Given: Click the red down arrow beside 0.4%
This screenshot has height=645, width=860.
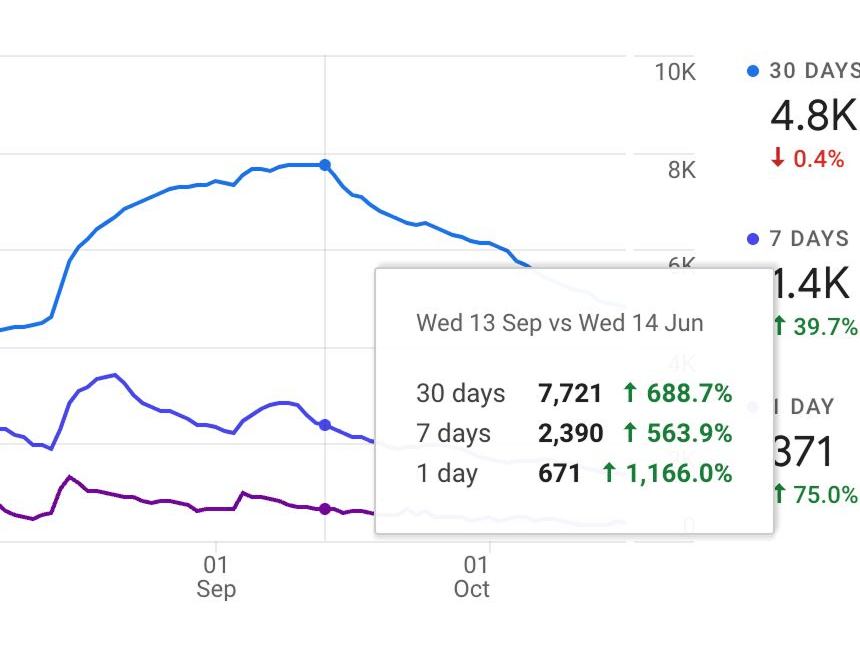Looking at the screenshot, I should tap(777, 158).
